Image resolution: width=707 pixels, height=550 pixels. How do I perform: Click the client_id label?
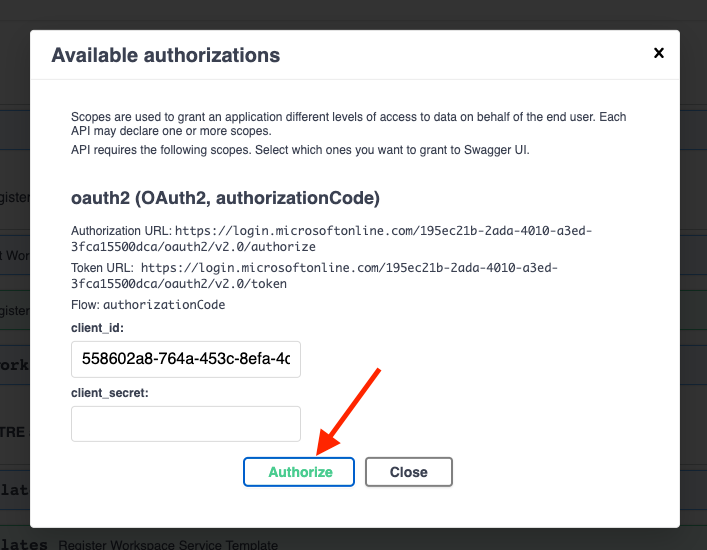pyautogui.click(x=97, y=327)
